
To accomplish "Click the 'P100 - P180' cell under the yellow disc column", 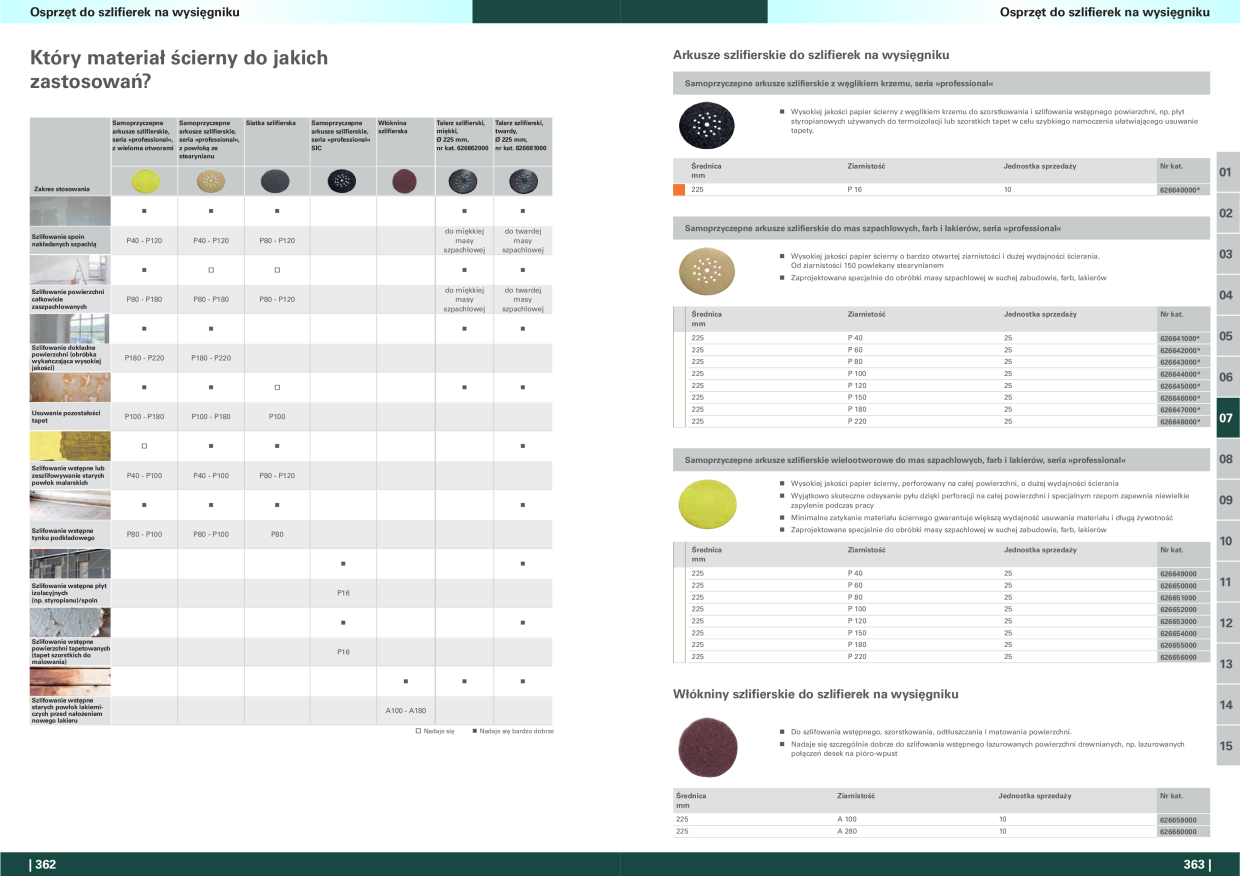I will point(144,416).
